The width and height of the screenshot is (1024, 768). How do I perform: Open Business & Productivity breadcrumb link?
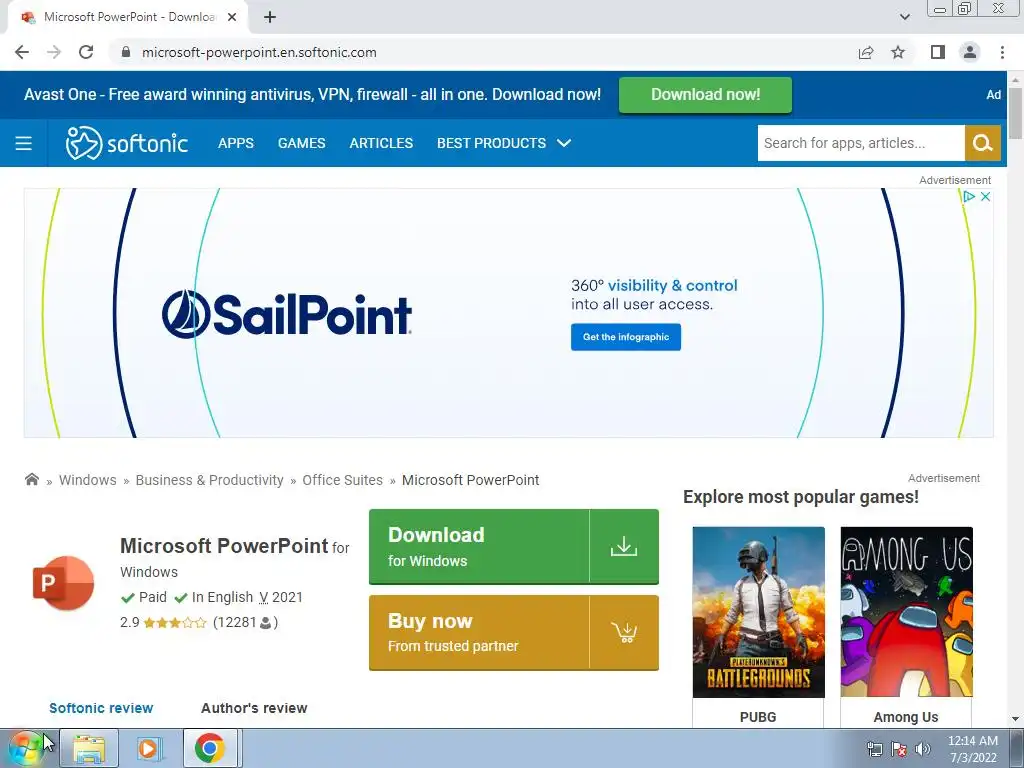point(210,480)
